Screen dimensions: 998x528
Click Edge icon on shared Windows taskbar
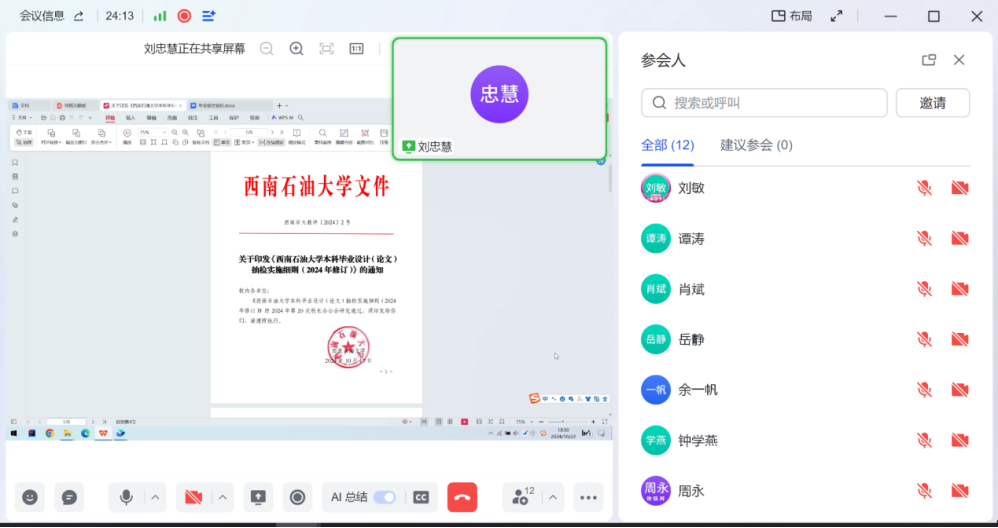[x=85, y=433]
